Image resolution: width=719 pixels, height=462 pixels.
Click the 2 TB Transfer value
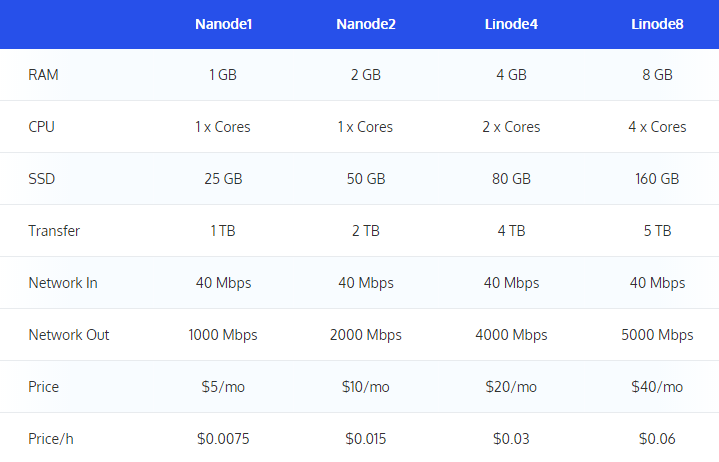[366, 231]
